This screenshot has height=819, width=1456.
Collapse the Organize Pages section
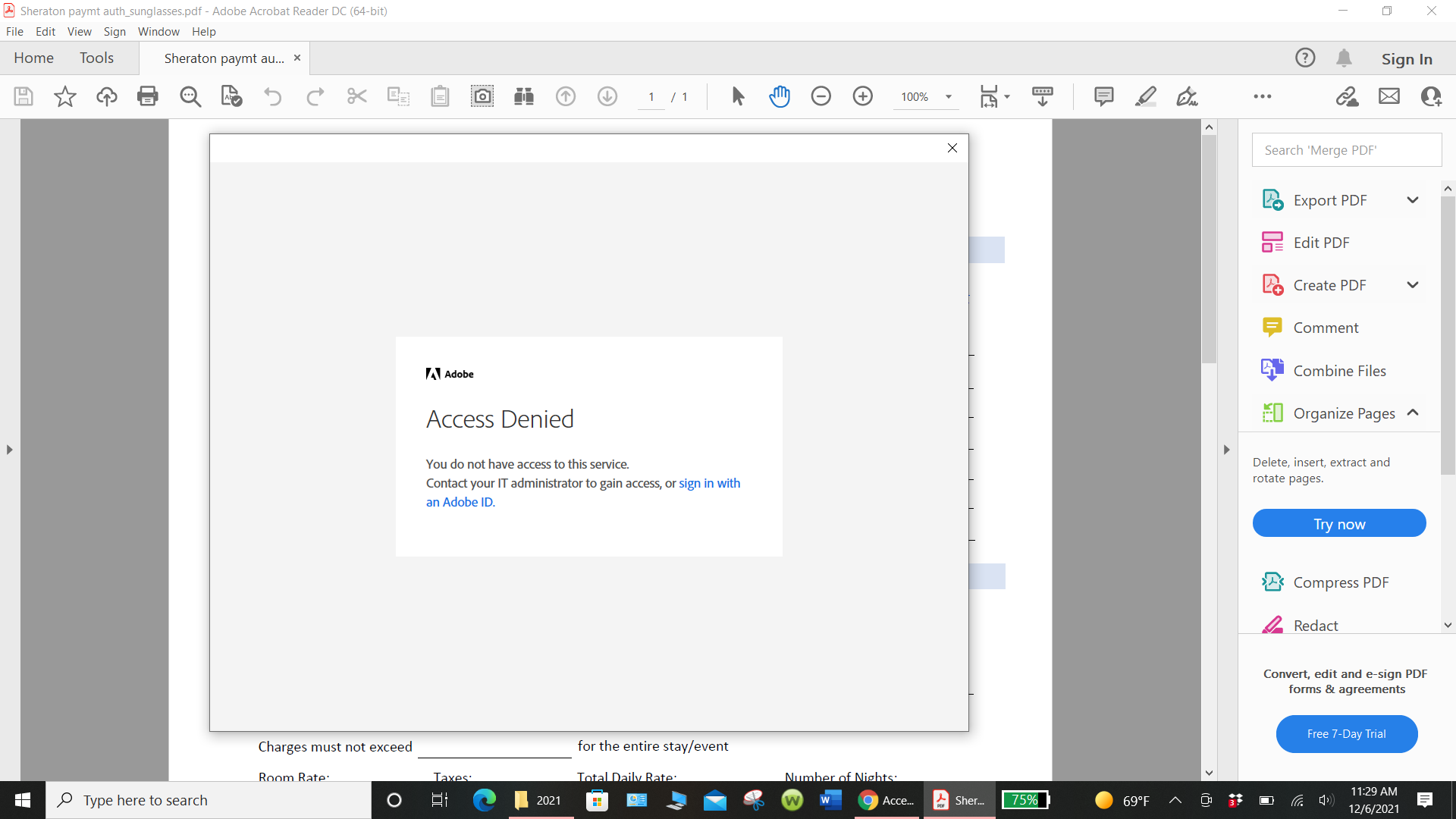(1414, 413)
